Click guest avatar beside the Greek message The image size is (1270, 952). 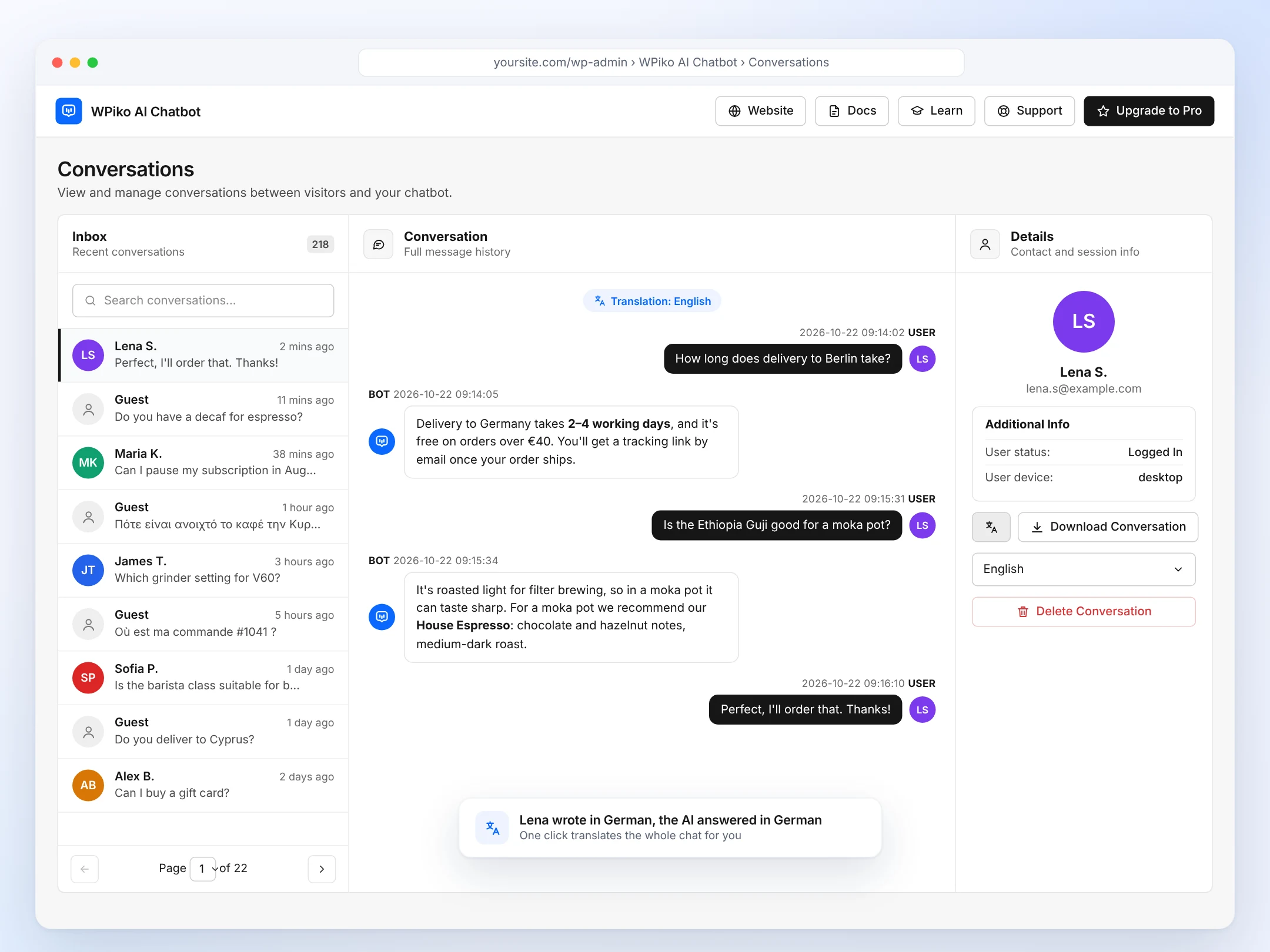coord(88,517)
